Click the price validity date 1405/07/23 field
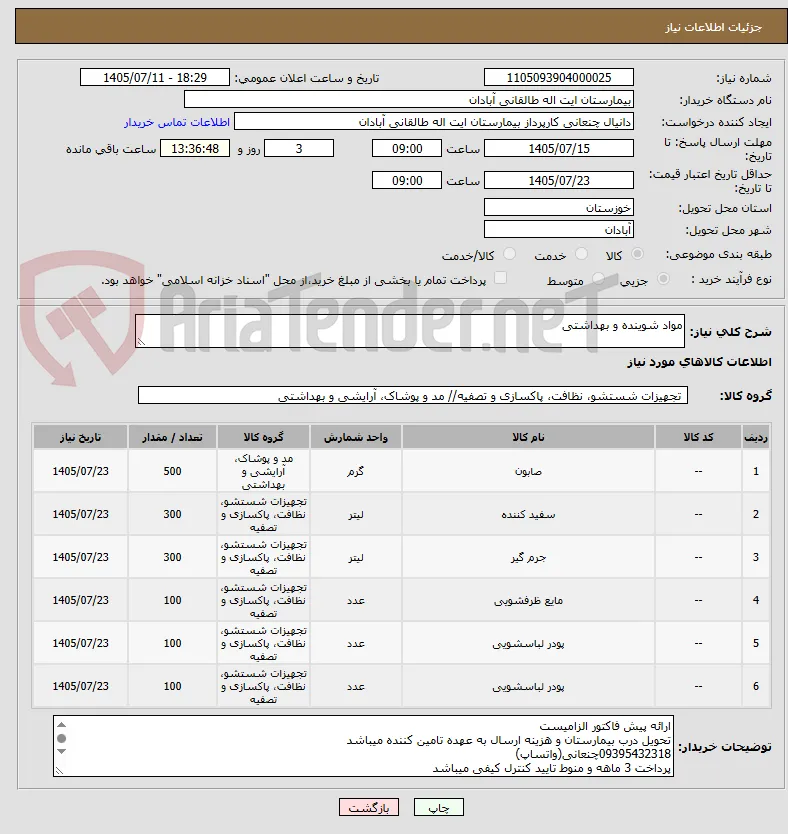The height and width of the screenshot is (834, 788). 559,180
